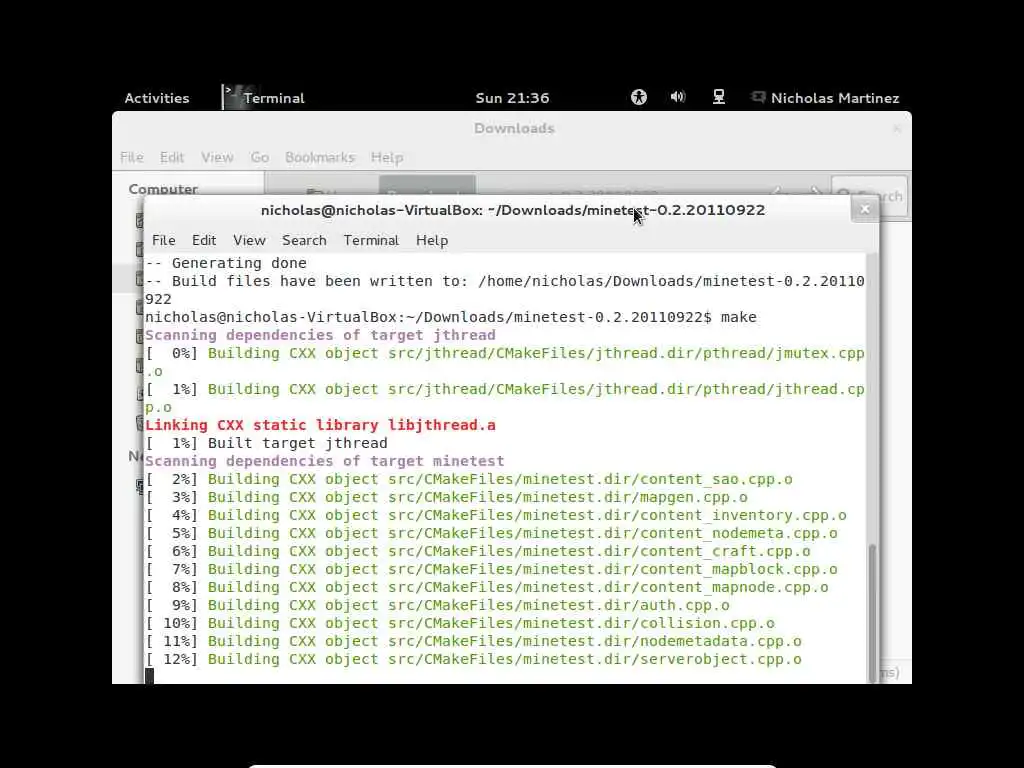The height and width of the screenshot is (768, 1024).
Task: Click the jmutex.cpp build line at 0%
Action: click(505, 362)
